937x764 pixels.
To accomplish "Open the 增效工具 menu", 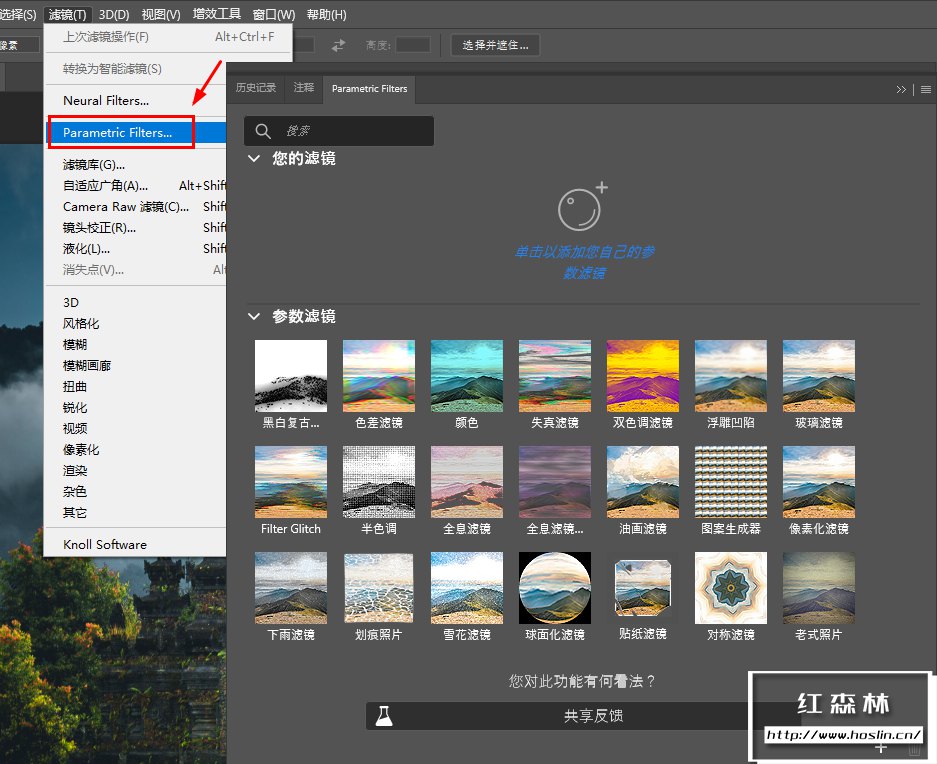I will (216, 14).
